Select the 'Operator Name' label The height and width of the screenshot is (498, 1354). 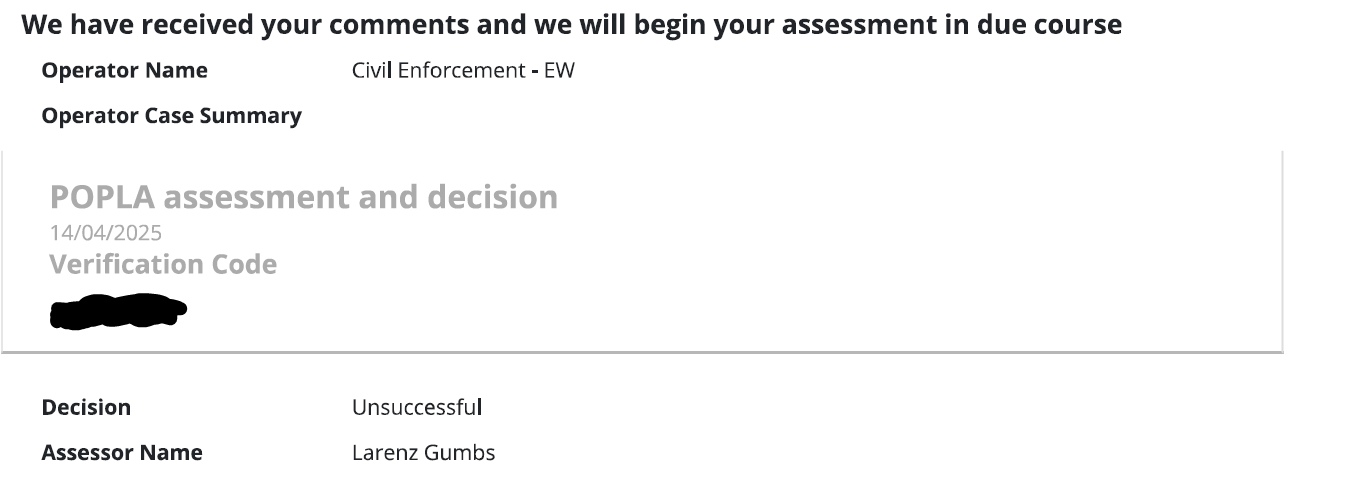point(125,71)
